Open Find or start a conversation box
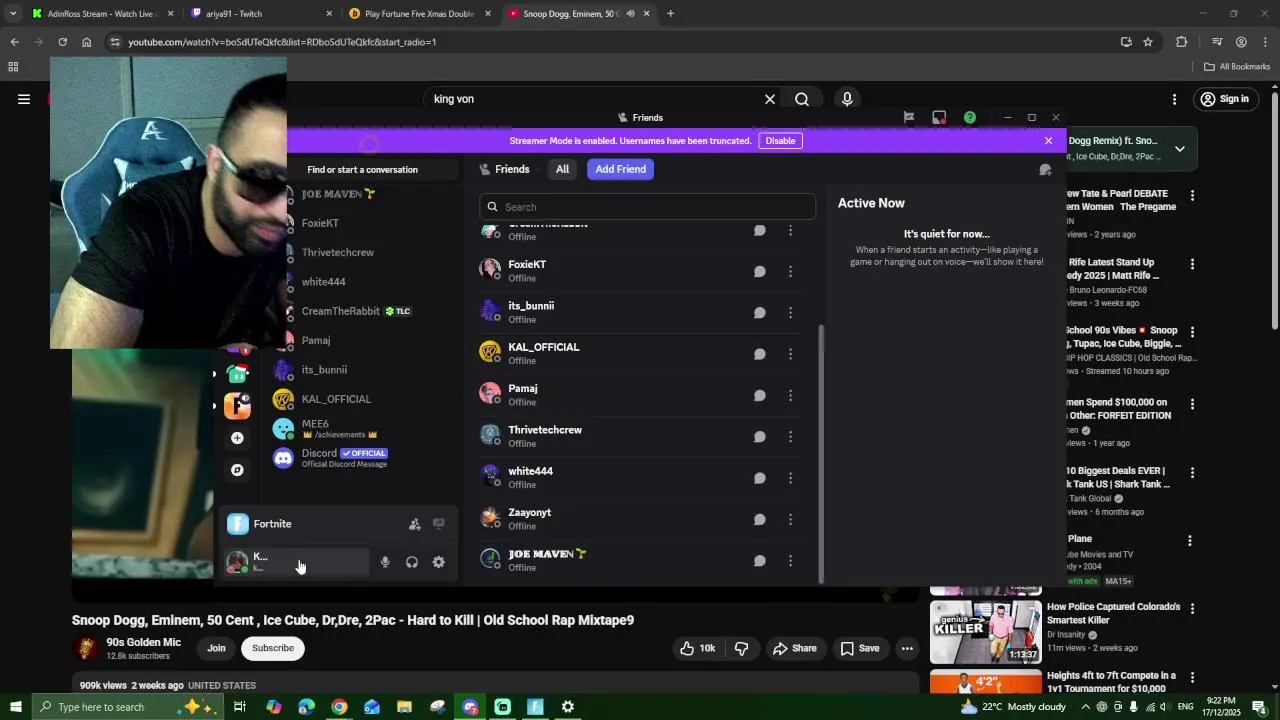 pos(362,170)
